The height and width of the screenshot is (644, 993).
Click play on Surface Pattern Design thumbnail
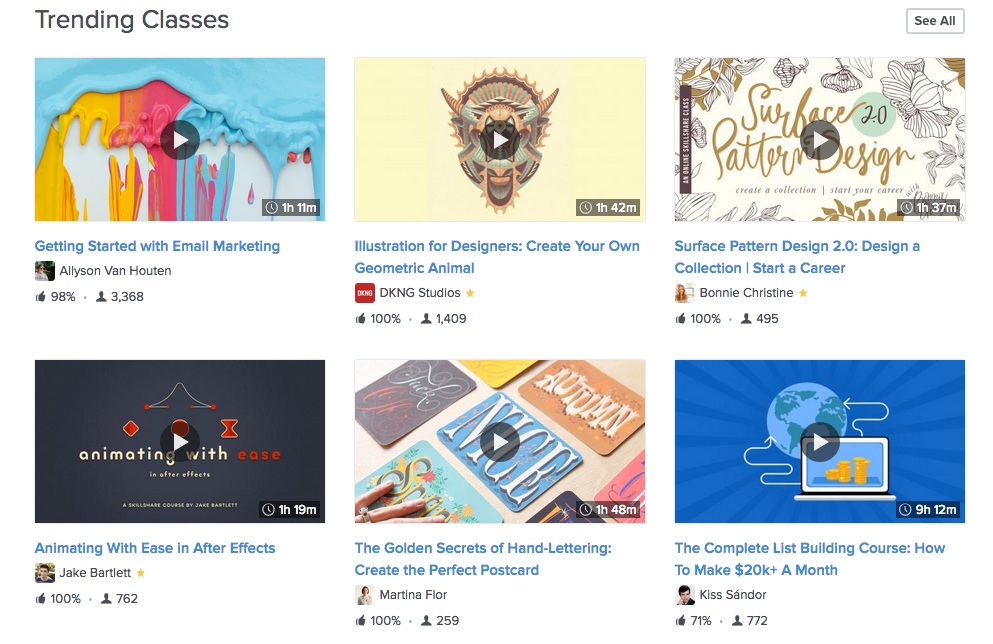(x=819, y=140)
